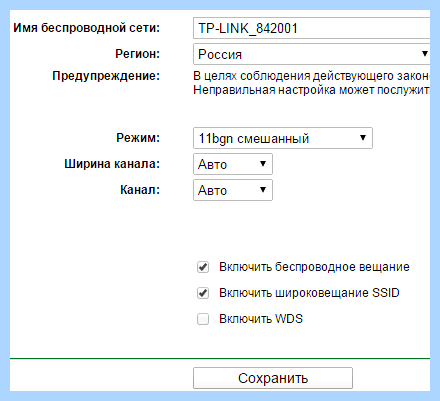The image size is (440, 401).
Task: Click the Сохранить button
Action: [x=273, y=378]
